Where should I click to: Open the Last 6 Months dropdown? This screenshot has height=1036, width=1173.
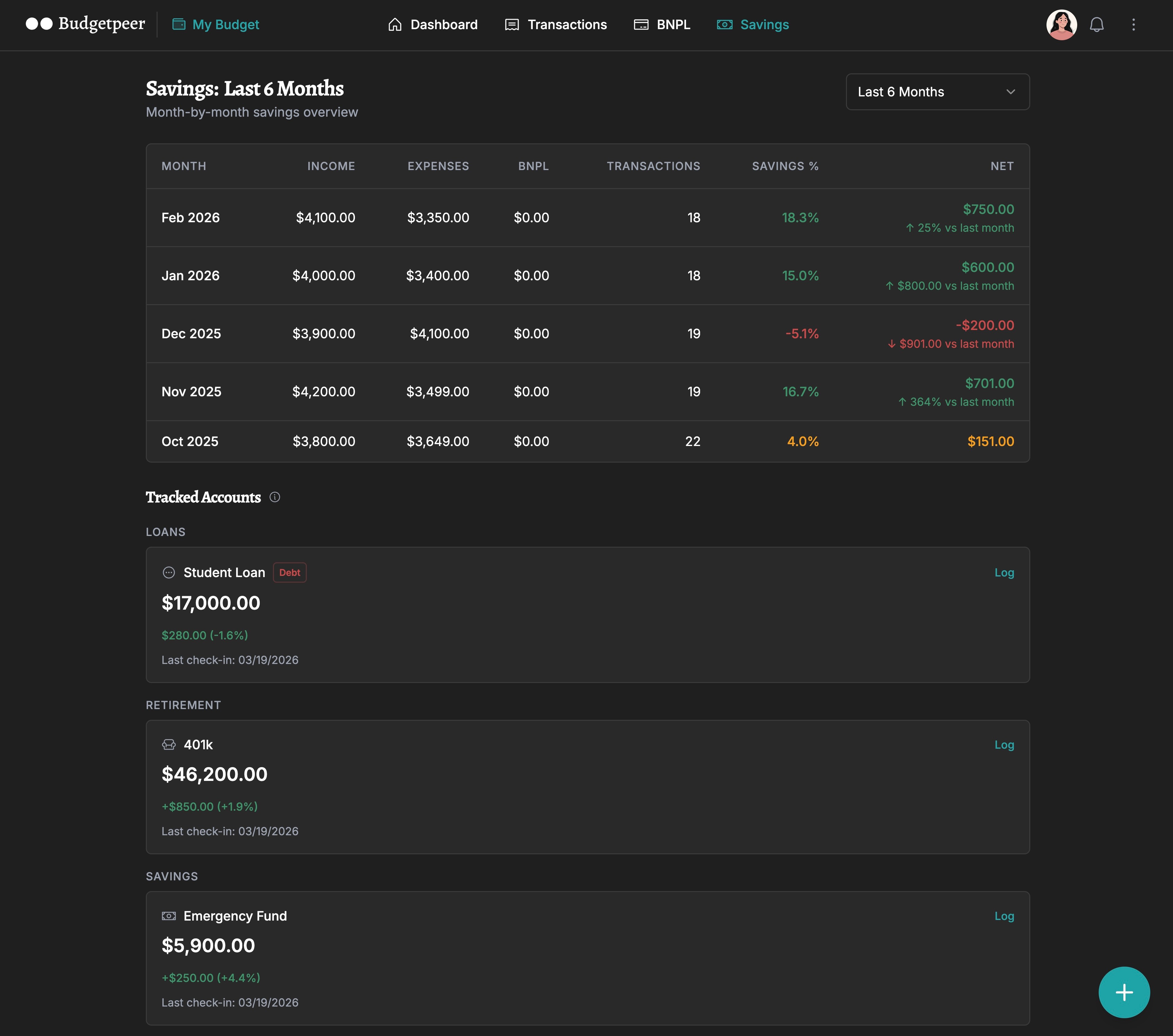(x=937, y=92)
